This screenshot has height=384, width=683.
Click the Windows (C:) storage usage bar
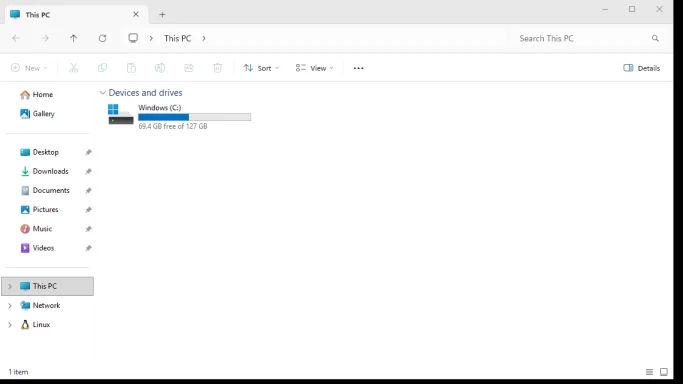pos(195,117)
